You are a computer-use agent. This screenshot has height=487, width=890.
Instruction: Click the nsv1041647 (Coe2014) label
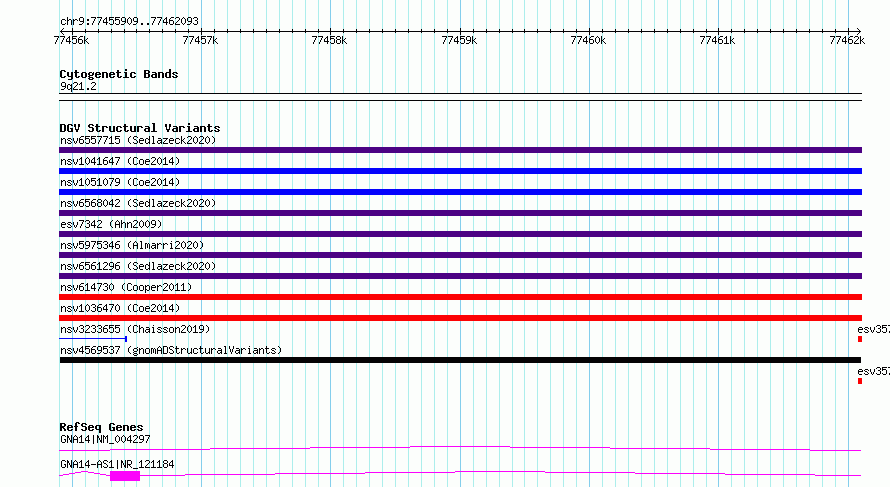point(120,161)
